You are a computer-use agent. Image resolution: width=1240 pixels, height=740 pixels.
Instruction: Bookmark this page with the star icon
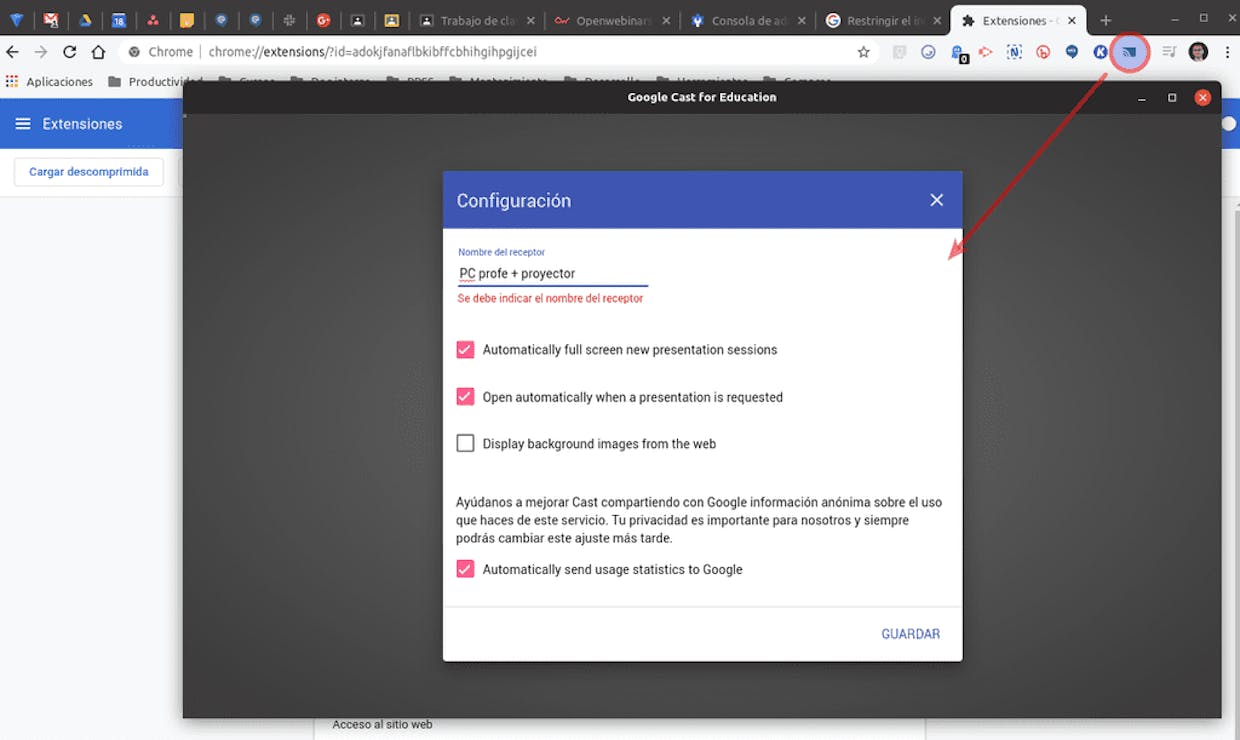[x=864, y=52]
